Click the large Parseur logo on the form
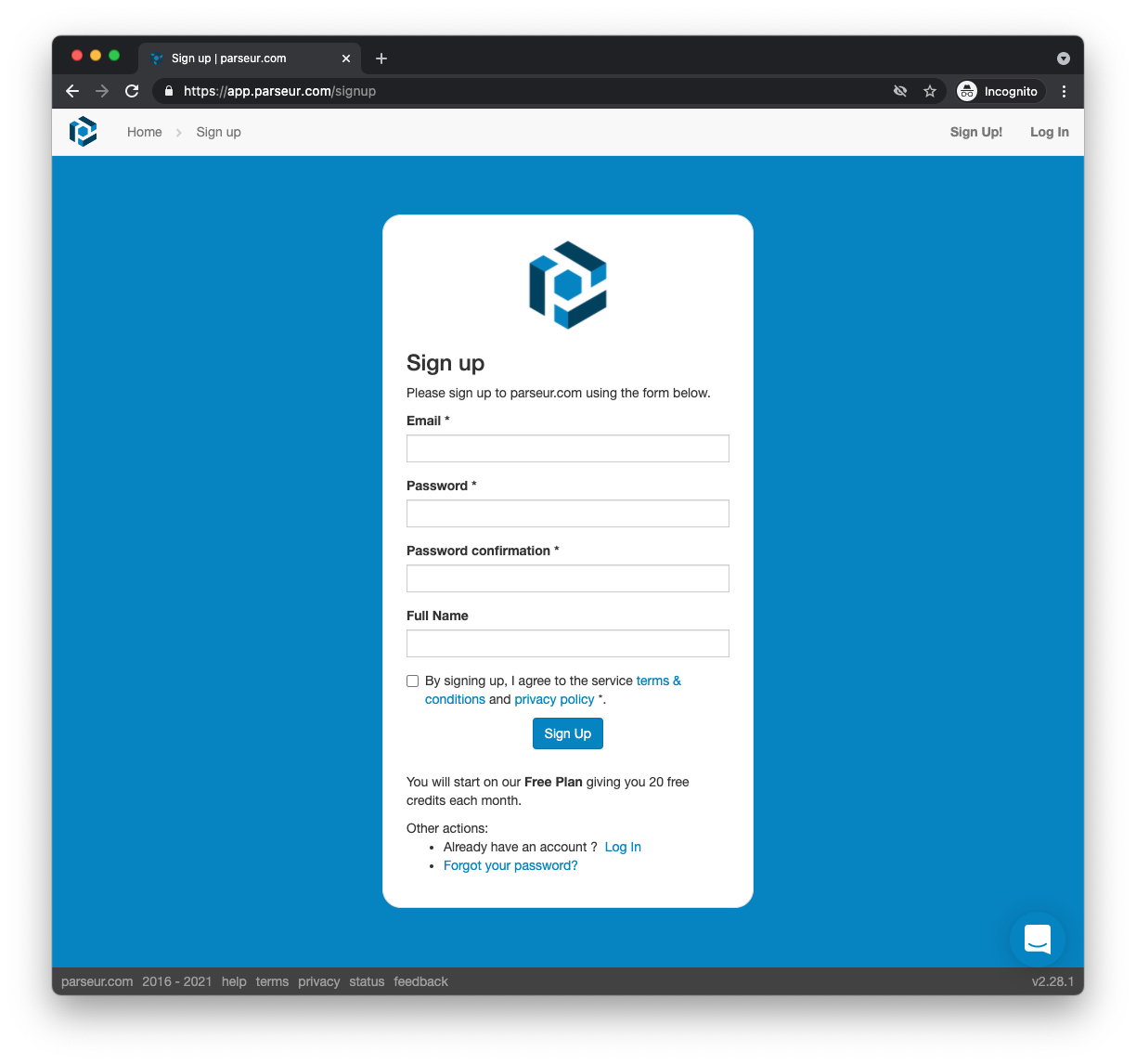The width and height of the screenshot is (1136, 1064). (568, 285)
